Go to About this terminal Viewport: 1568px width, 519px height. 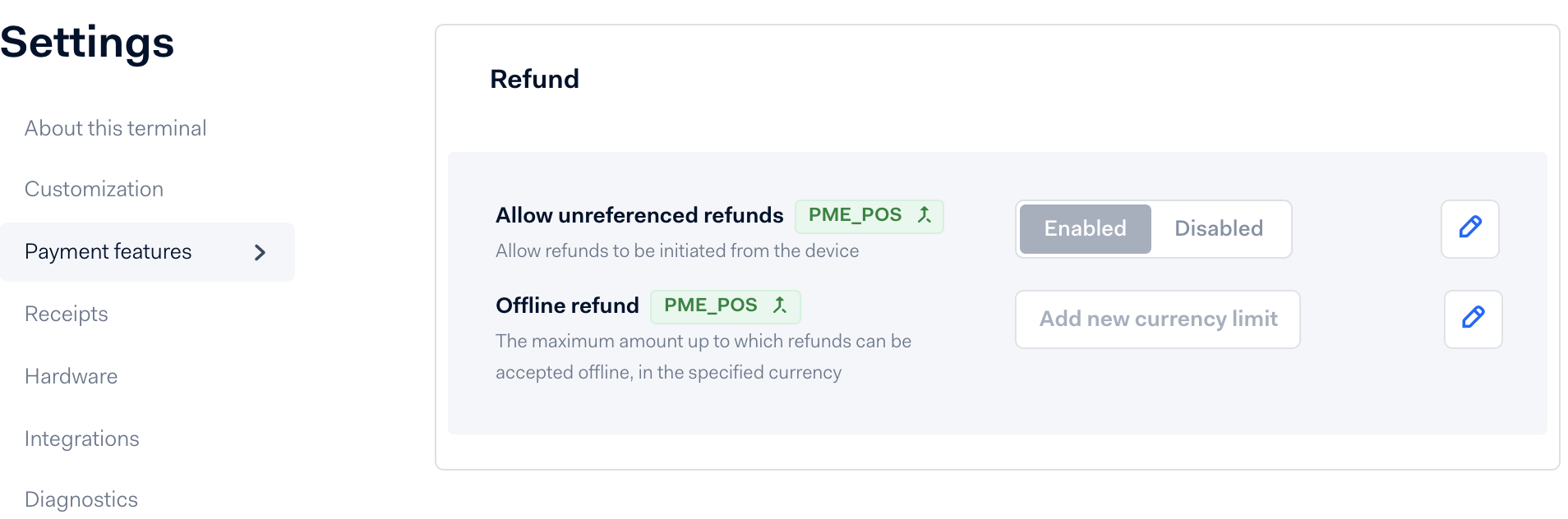pos(115,128)
